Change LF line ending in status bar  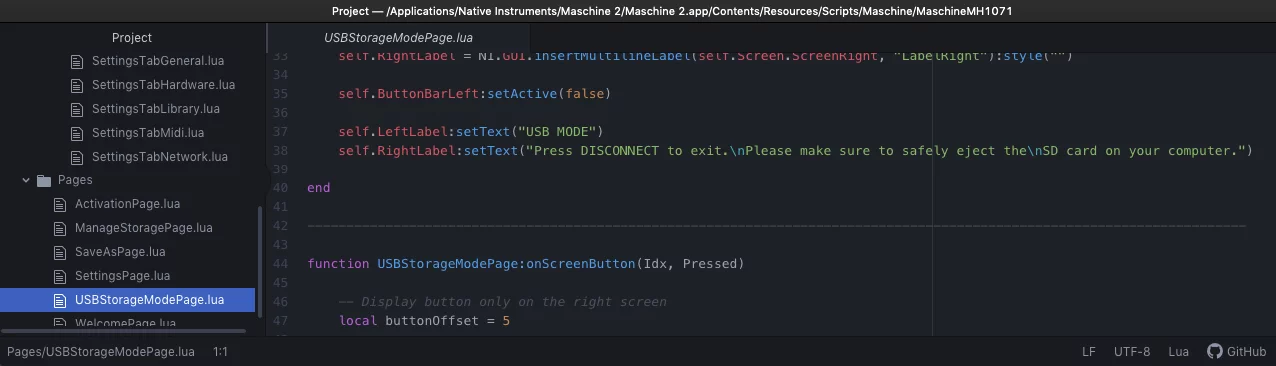(x=1089, y=352)
